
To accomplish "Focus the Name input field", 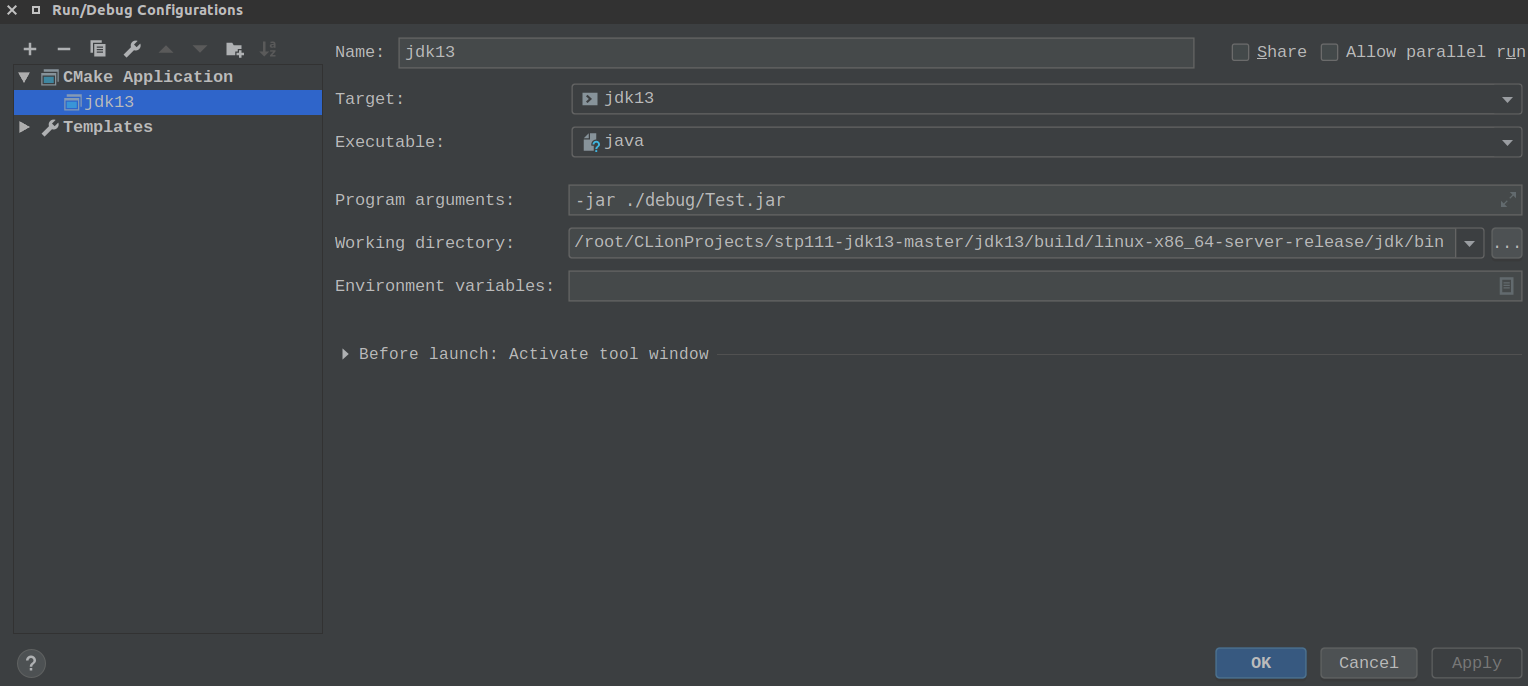I will (796, 52).
